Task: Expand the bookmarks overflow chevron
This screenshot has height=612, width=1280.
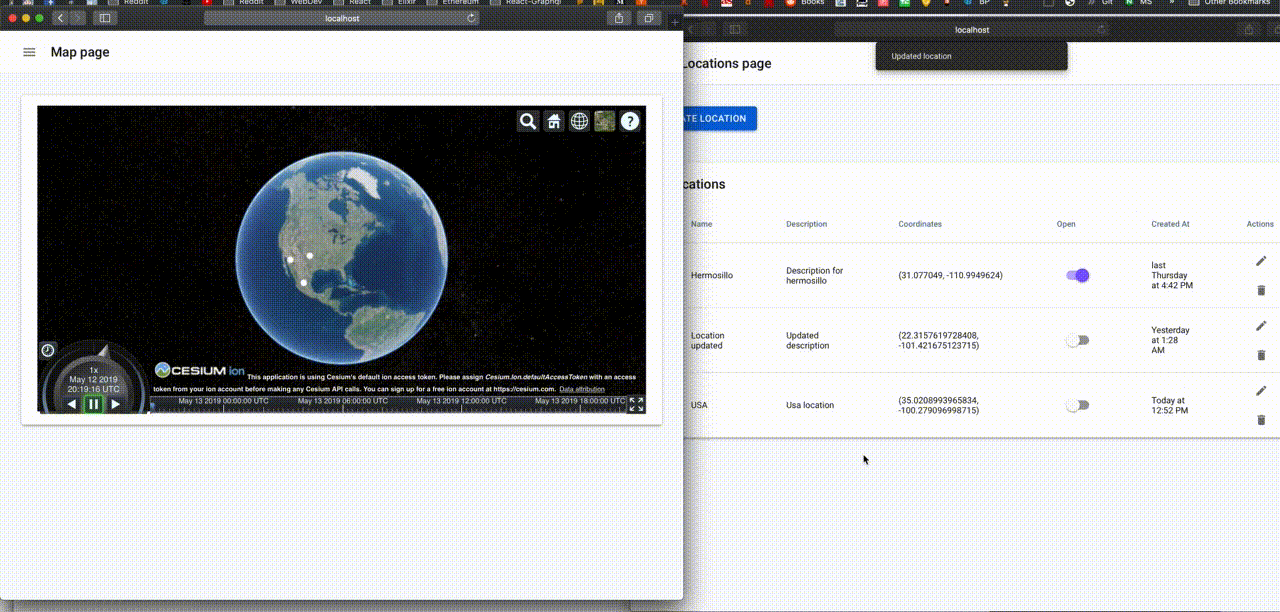Action: tap(1171, 3)
